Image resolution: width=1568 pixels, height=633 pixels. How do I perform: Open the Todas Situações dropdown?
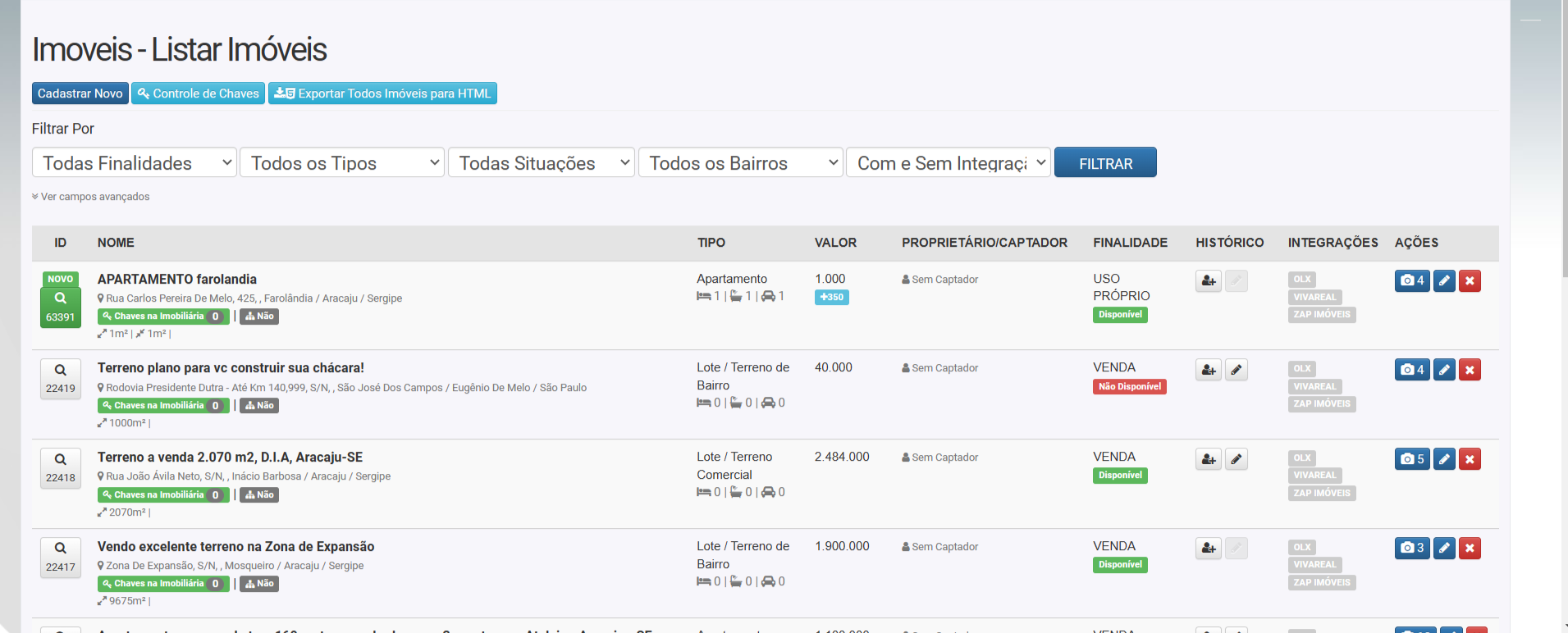[542, 163]
